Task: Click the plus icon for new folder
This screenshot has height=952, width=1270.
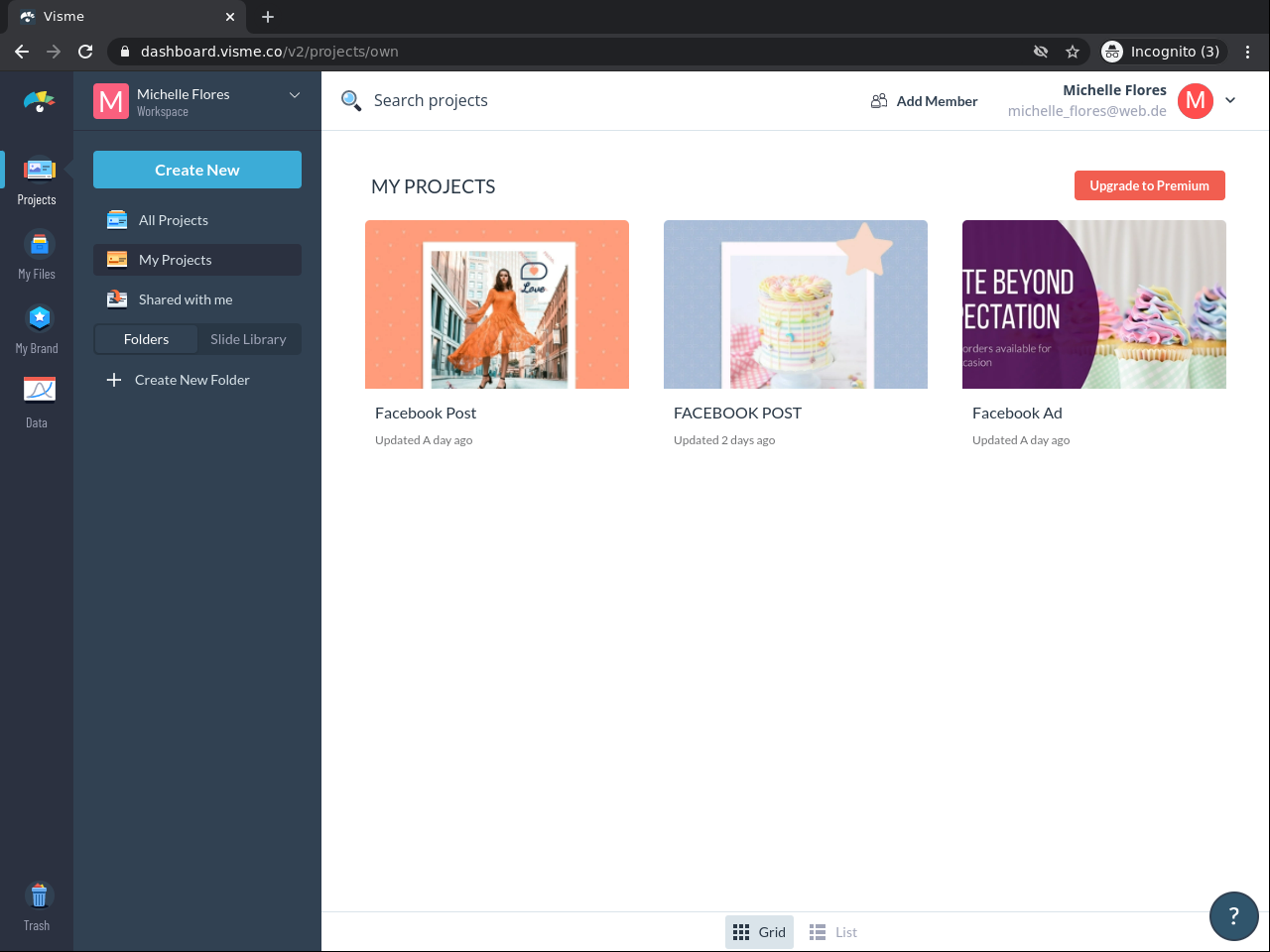Action: pos(114,380)
